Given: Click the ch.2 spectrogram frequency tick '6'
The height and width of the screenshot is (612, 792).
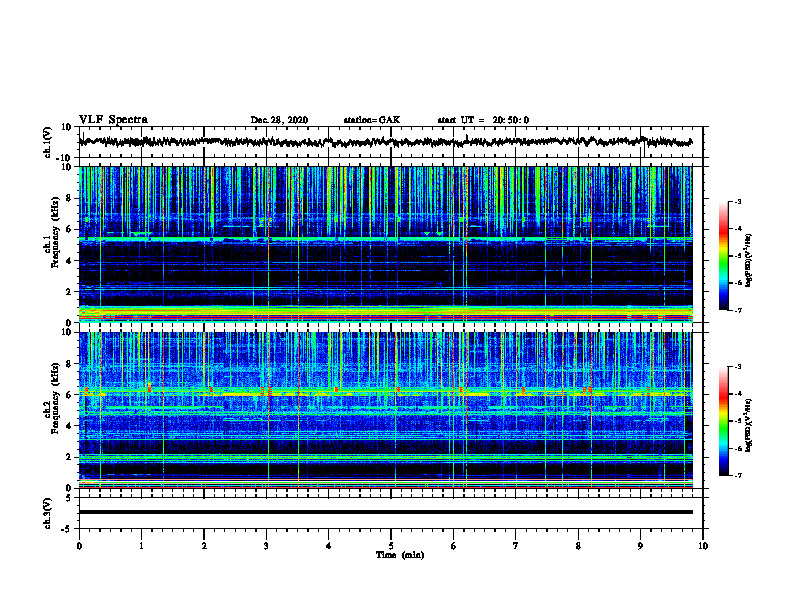Looking at the screenshot, I should point(69,395).
